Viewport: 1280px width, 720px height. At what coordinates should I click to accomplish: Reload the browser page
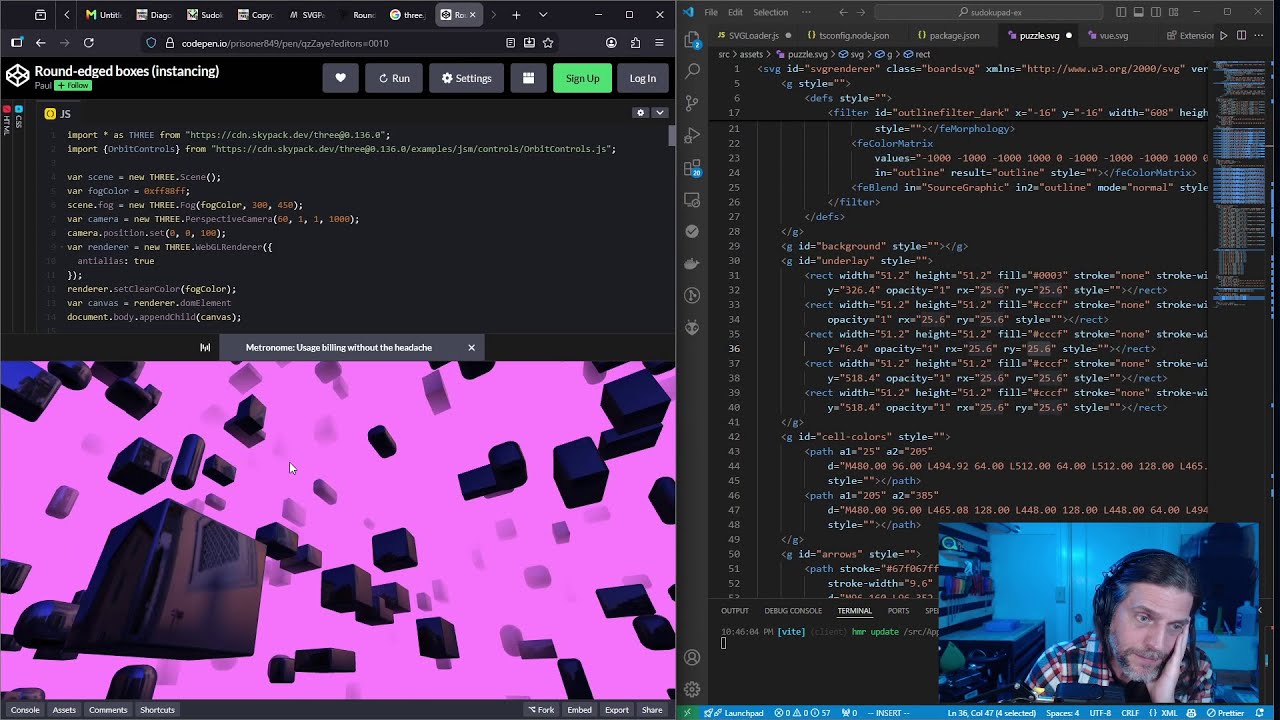[x=88, y=43]
